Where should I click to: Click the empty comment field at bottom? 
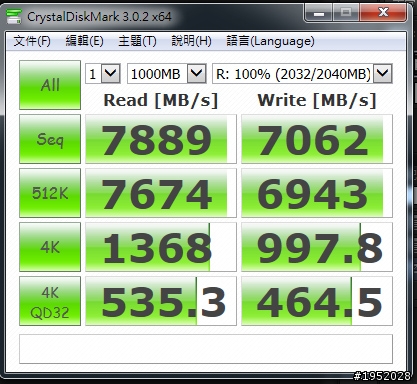coord(206,349)
